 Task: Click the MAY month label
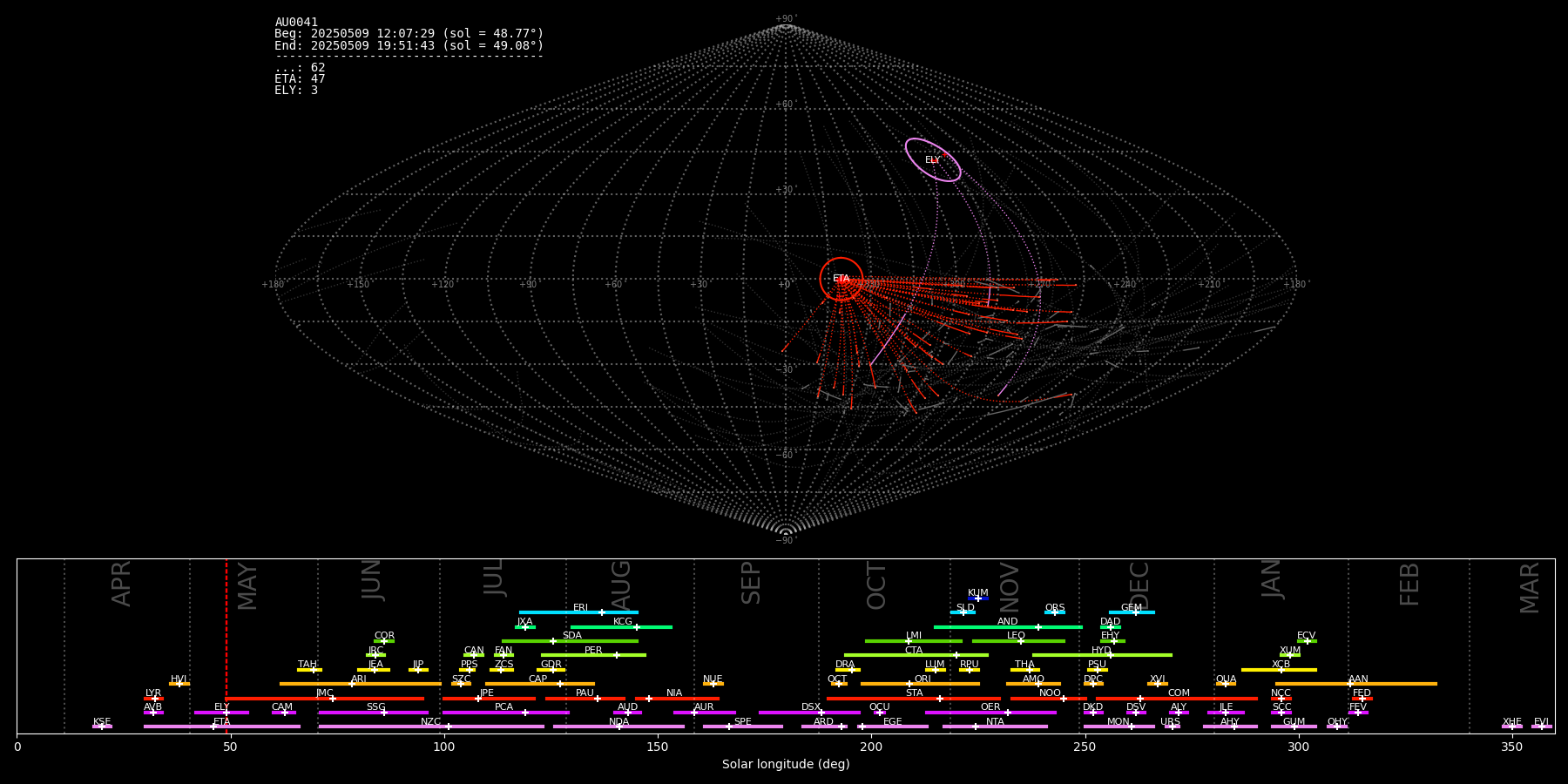tap(247, 586)
